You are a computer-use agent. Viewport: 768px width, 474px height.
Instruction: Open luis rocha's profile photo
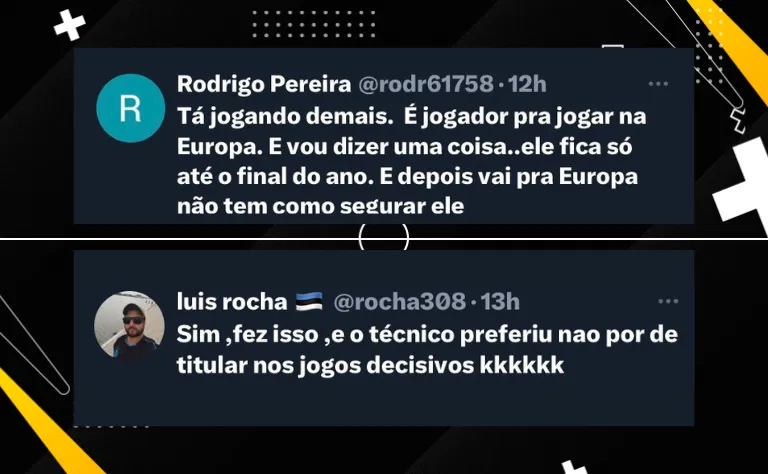tap(129, 325)
